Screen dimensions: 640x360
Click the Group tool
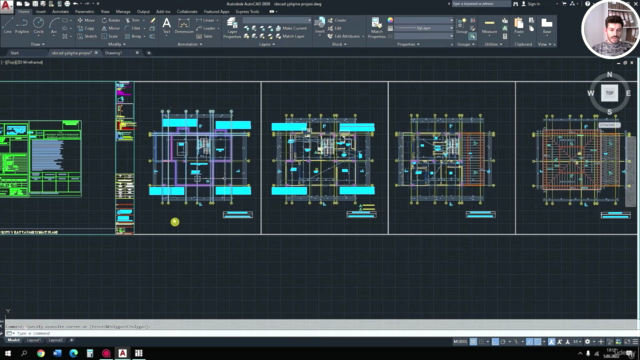(461, 25)
